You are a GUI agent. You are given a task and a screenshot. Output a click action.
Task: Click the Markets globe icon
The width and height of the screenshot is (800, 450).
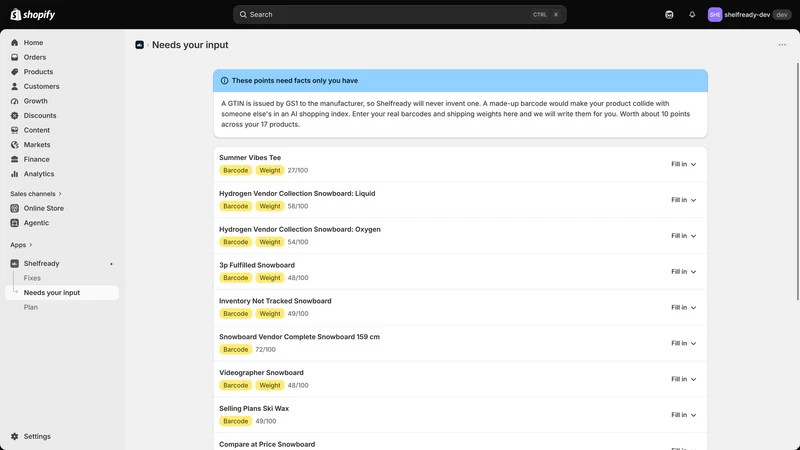click(14, 145)
